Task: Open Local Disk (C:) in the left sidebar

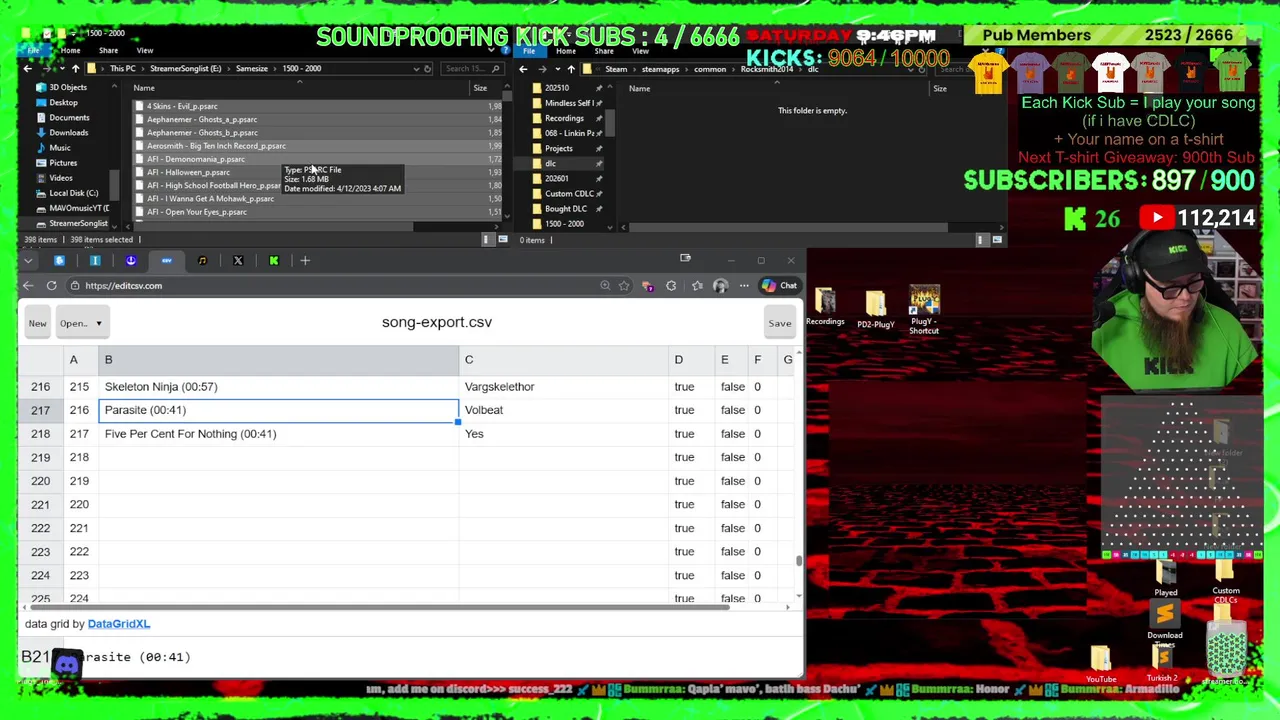Action: [x=73, y=193]
